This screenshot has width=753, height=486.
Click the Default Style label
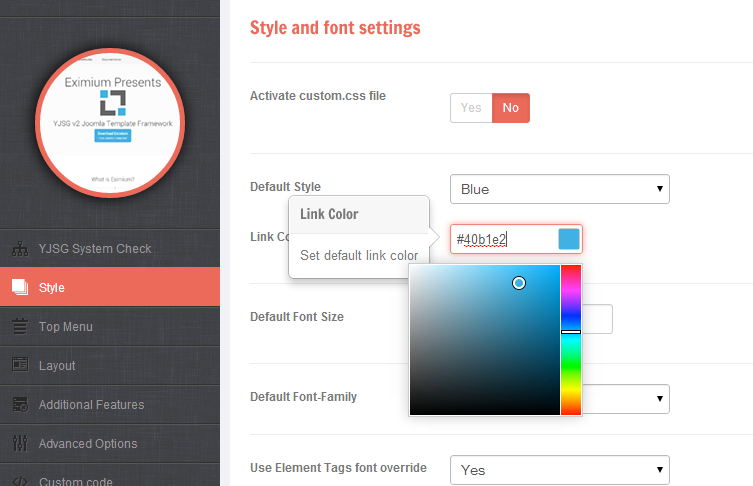(x=285, y=186)
